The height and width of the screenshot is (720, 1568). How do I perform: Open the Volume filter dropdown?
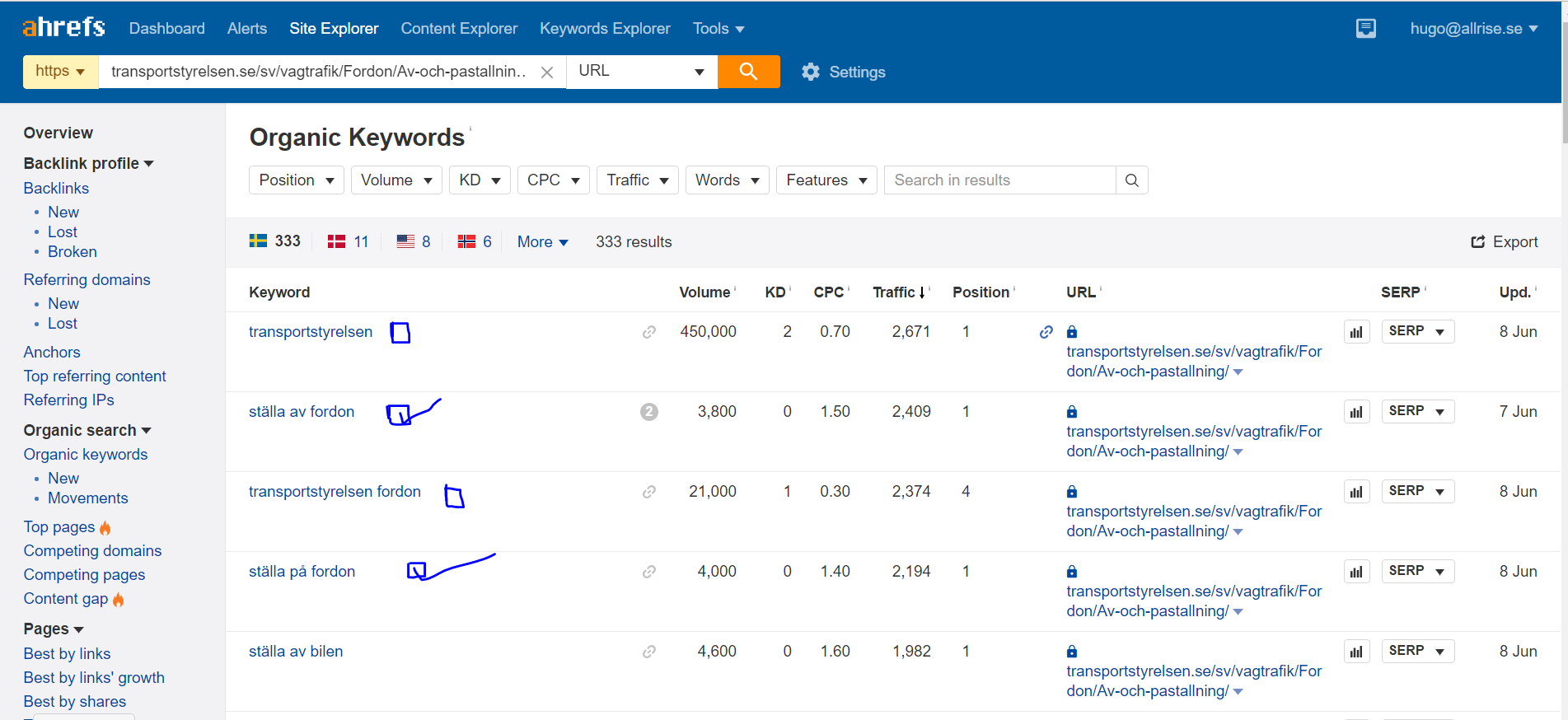(396, 180)
